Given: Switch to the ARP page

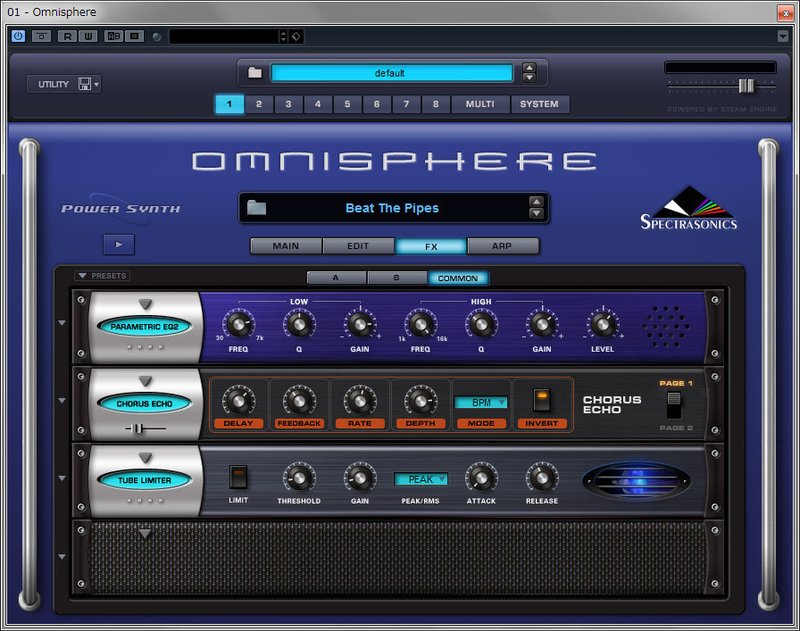Looking at the screenshot, I should tap(502, 246).
